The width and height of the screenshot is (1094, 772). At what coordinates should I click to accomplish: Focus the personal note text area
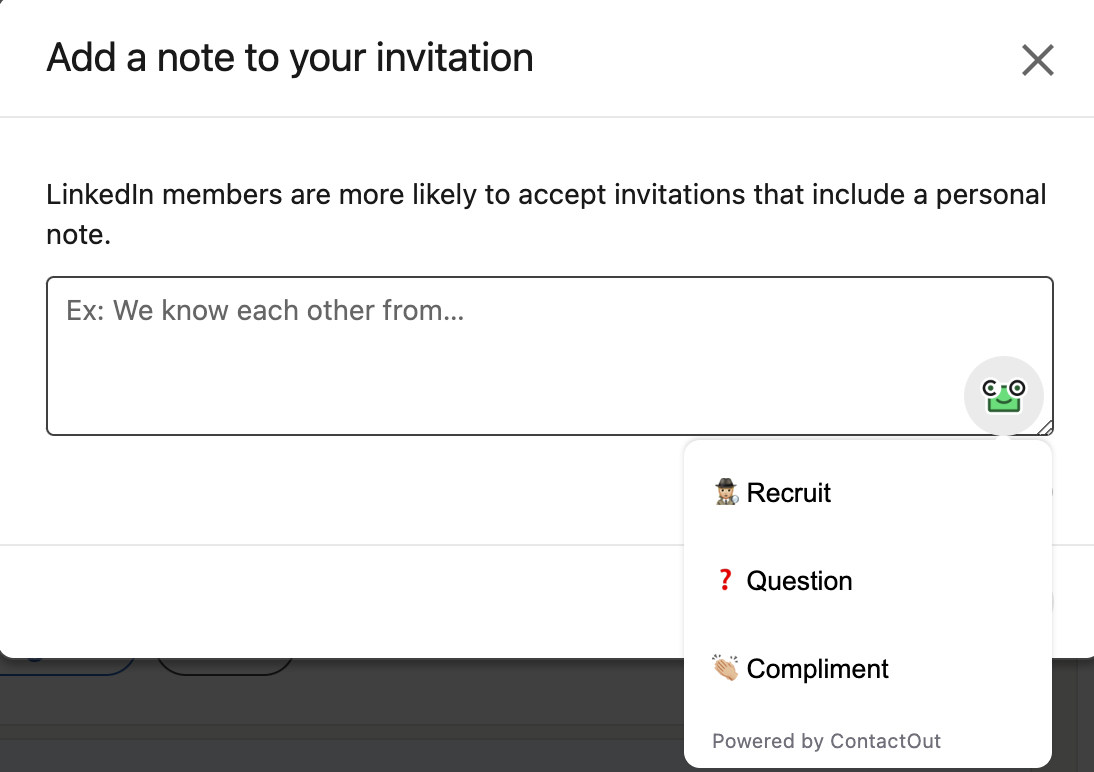pos(500,370)
